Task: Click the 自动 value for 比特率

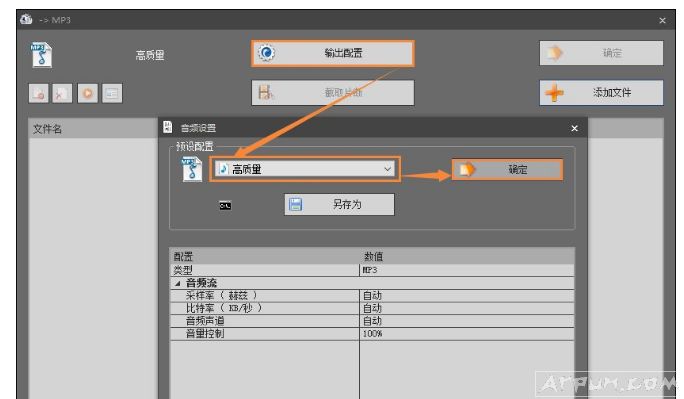Action: [372, 308]
